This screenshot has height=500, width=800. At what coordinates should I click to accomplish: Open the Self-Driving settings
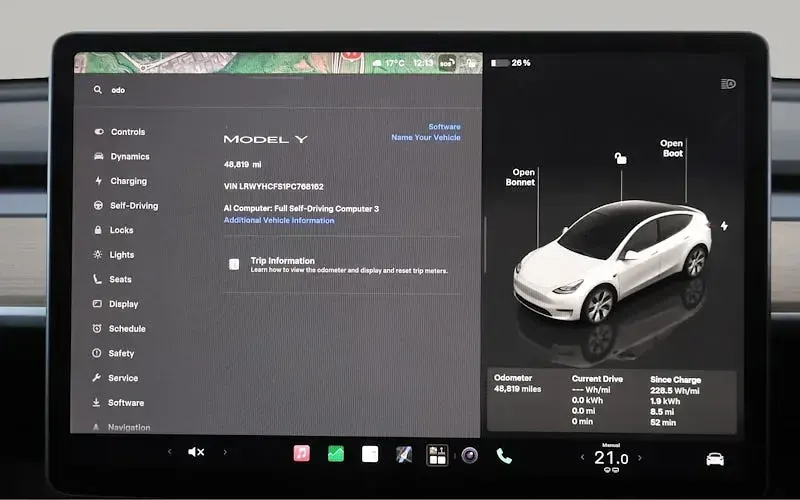tap(126, 206)
